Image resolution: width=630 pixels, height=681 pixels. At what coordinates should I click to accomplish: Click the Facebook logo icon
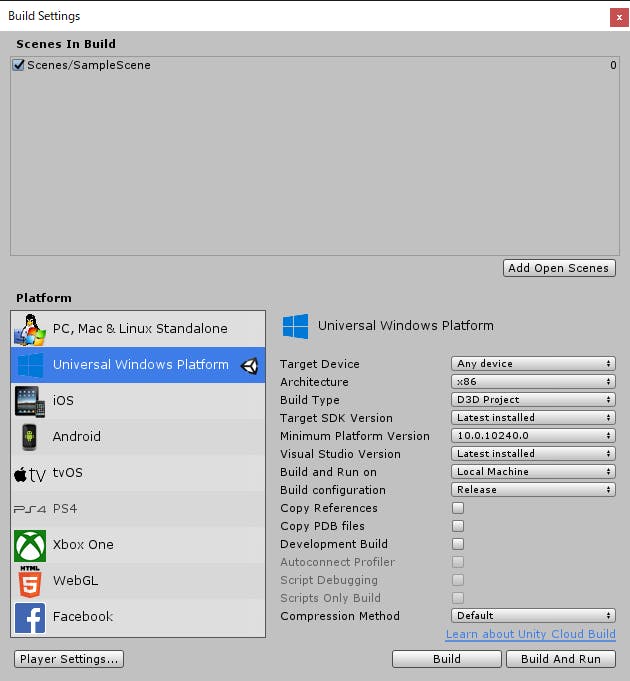coord(30,618)
